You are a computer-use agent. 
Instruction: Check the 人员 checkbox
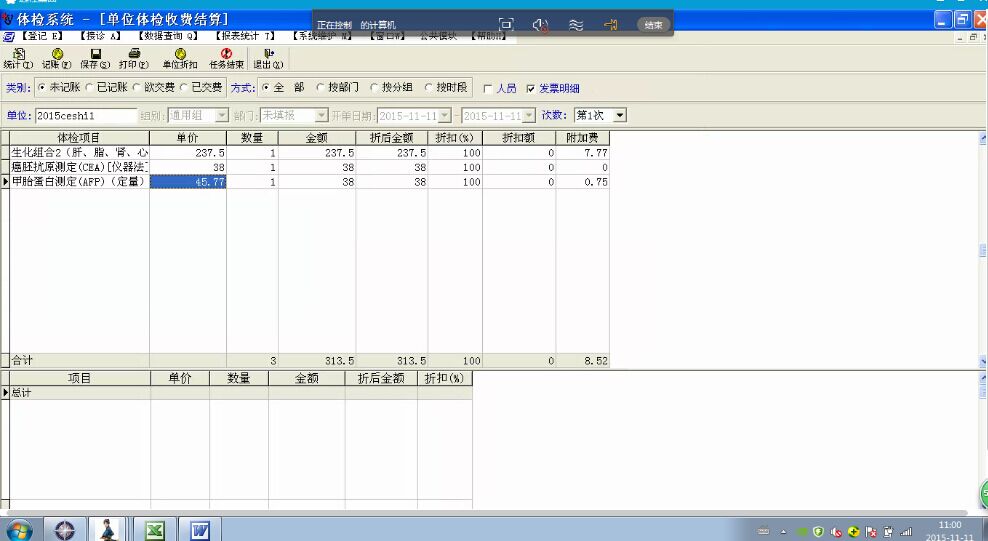tap(488, 89)
